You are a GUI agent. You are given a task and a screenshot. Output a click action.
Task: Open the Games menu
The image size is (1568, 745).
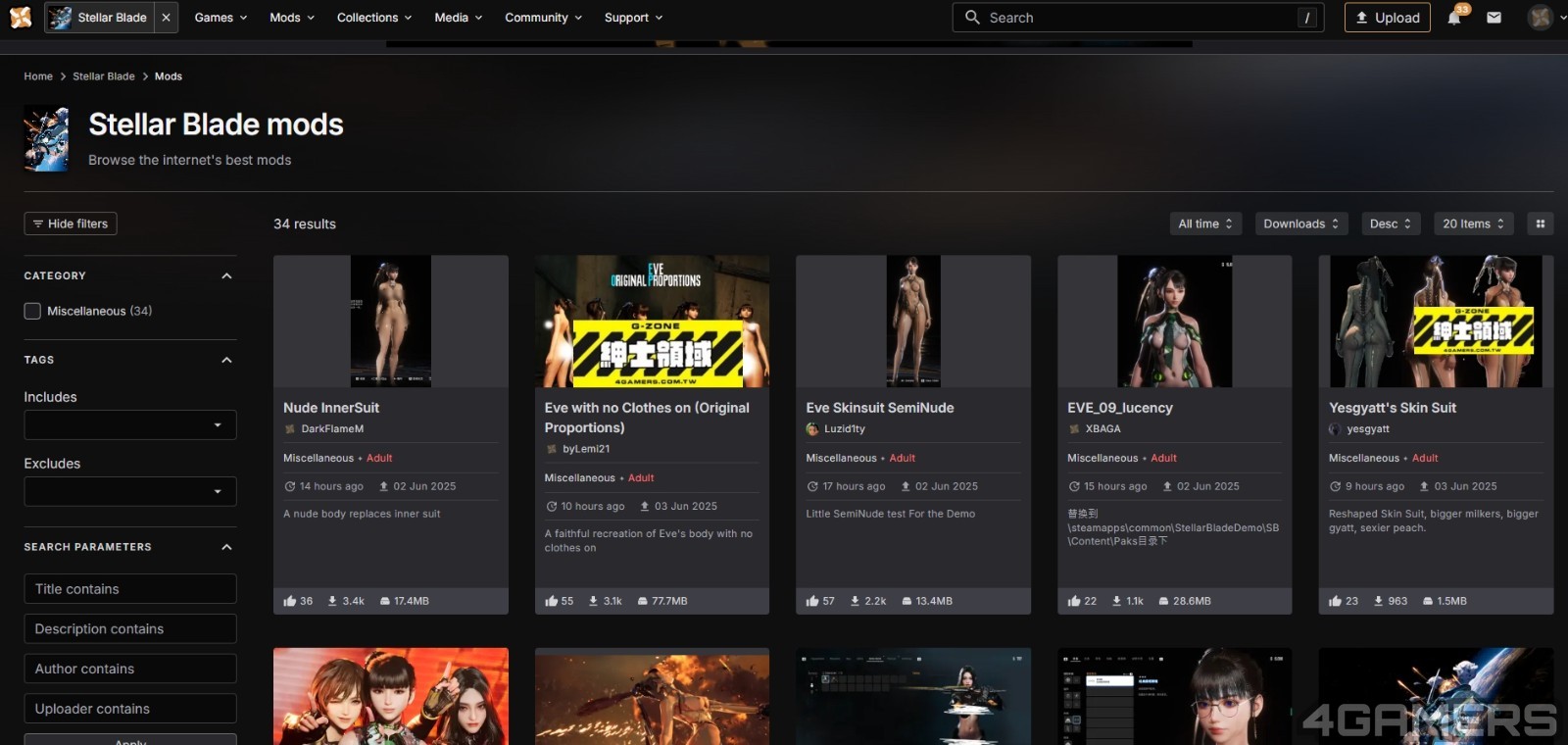point(220,18)
